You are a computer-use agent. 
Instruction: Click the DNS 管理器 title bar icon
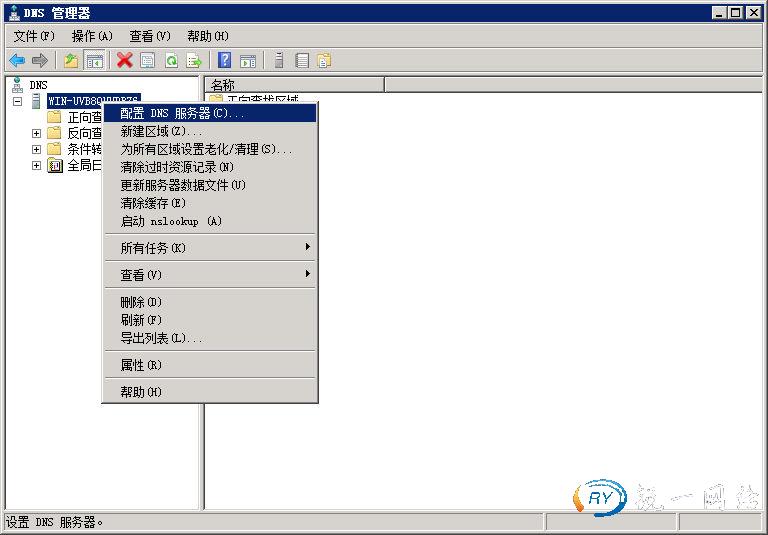point(15,13)
